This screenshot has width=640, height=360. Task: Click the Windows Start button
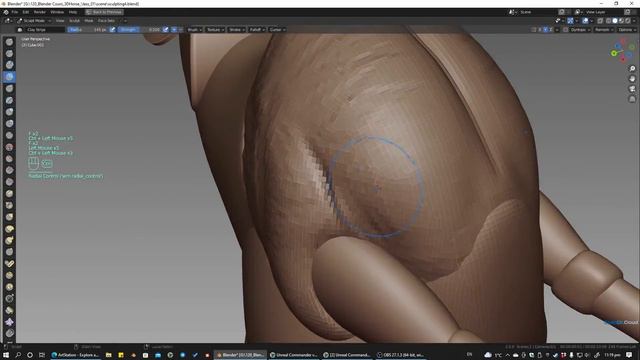[6, 355]
